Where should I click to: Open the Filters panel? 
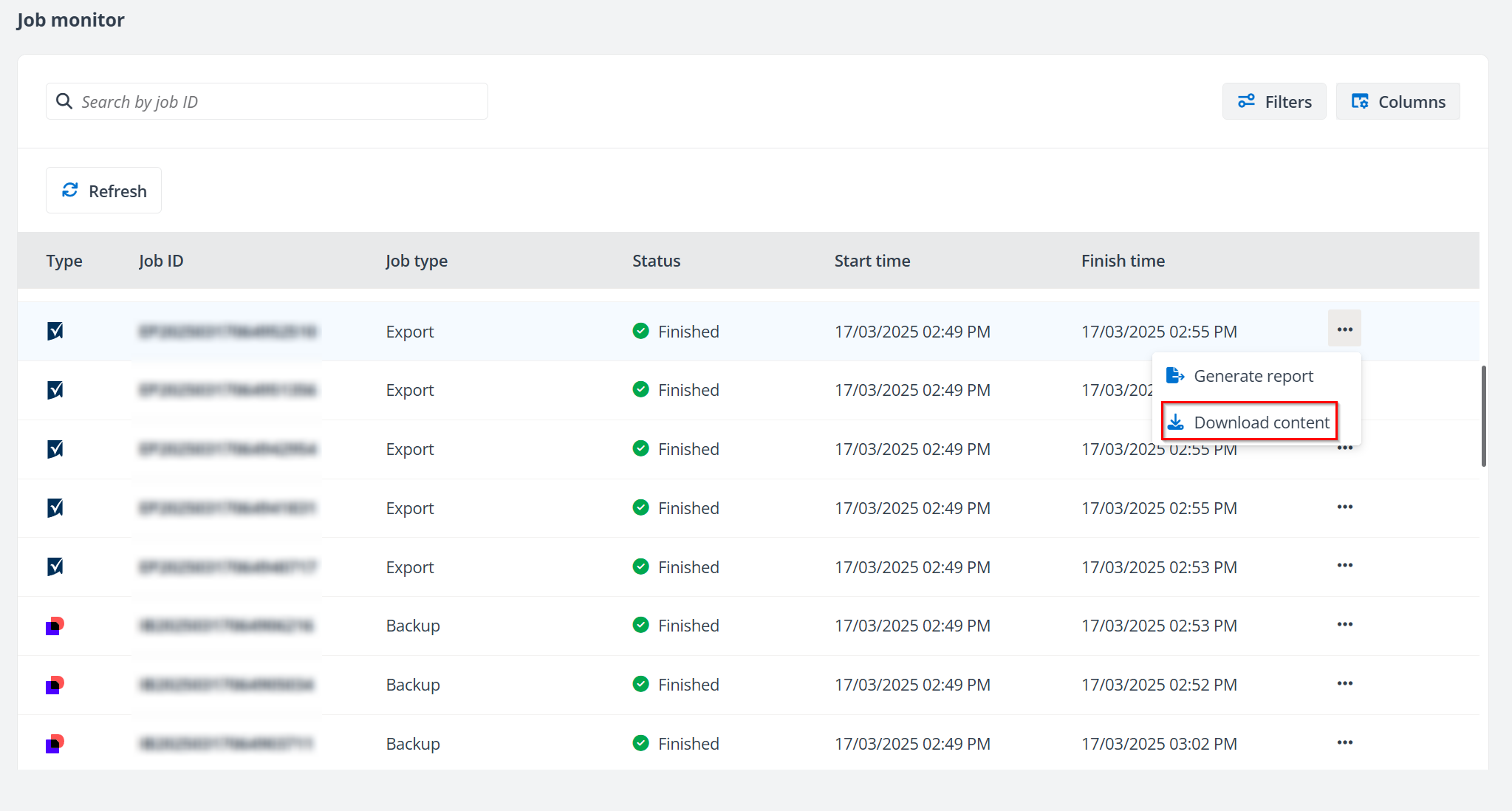coord(1274,102)
